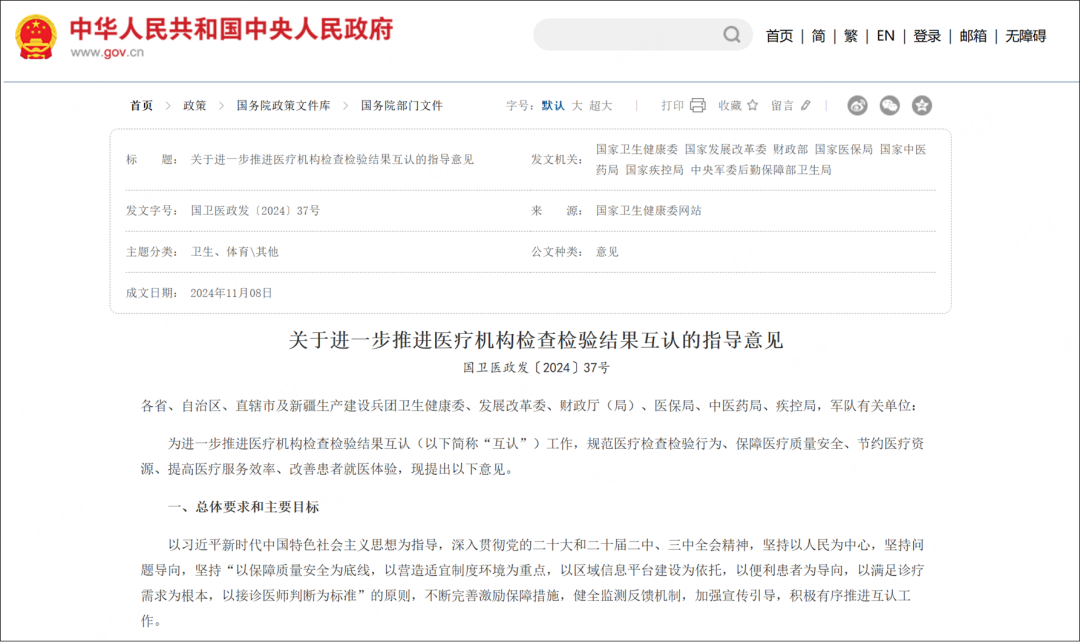Image resolution: width=1080 pixels, height=642 pixels.
Task: Click the 留言 comment label
Action: coord(782,105)
